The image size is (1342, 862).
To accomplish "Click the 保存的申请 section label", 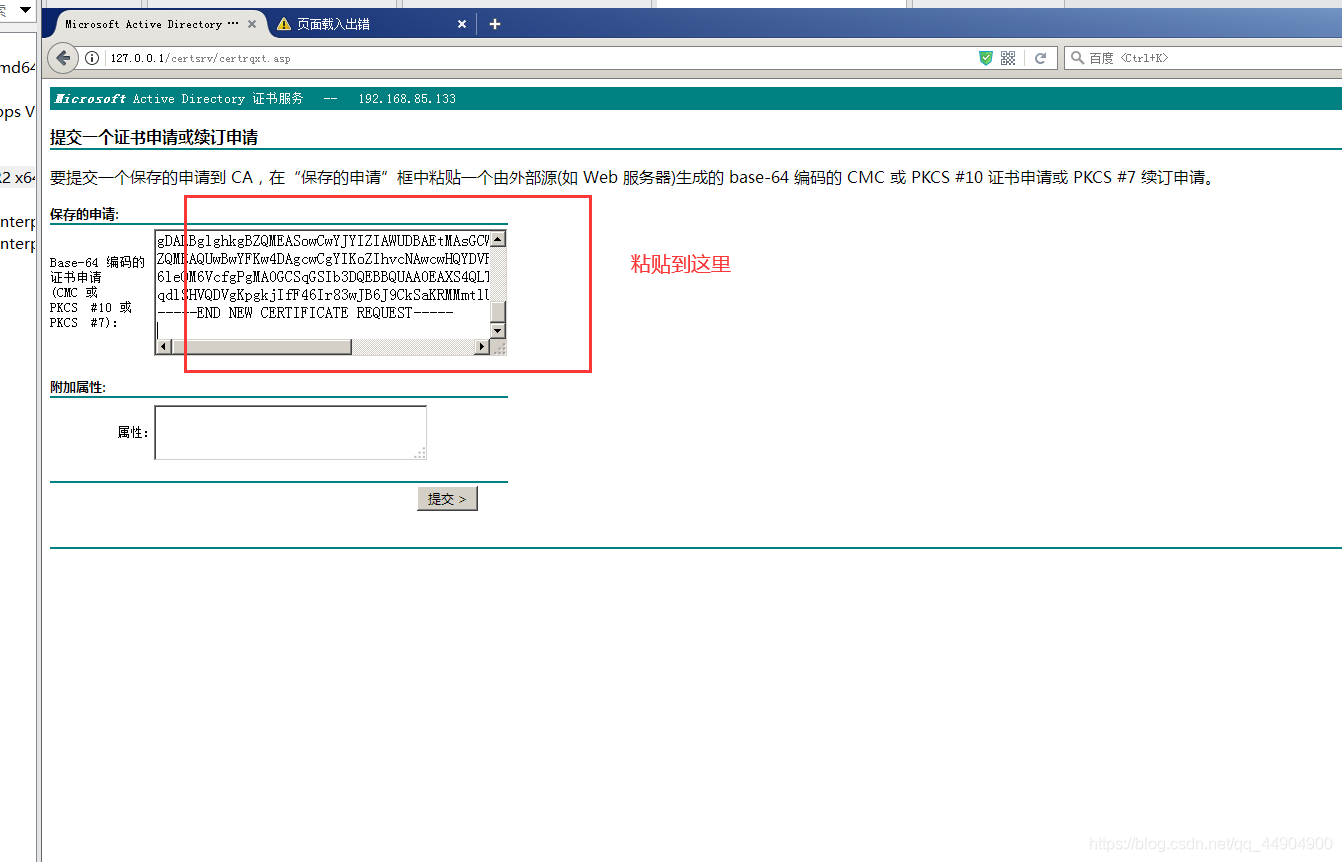I will tap(84, 214).
